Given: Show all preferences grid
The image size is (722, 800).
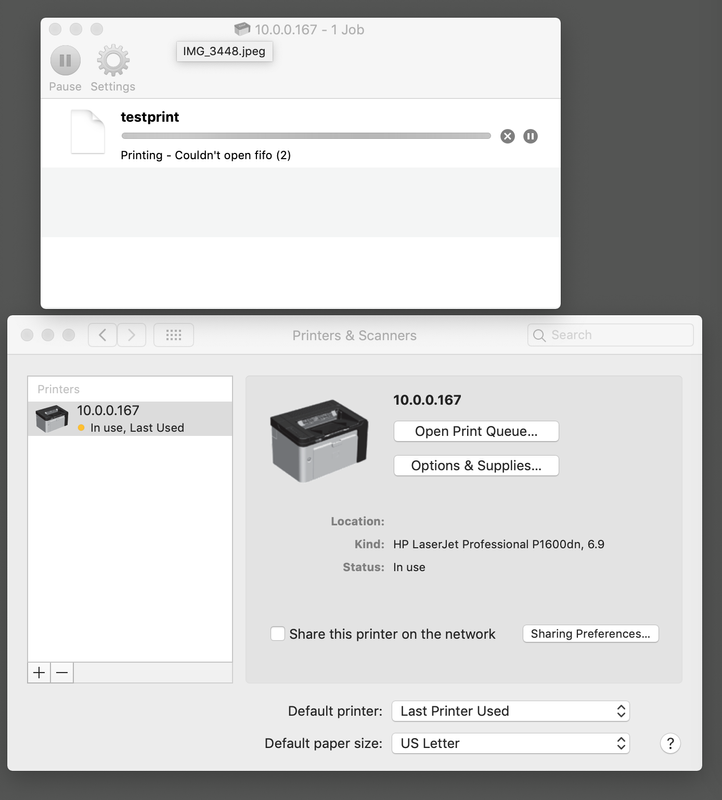Looking at the screenshot, I should [x=173, y=335].
